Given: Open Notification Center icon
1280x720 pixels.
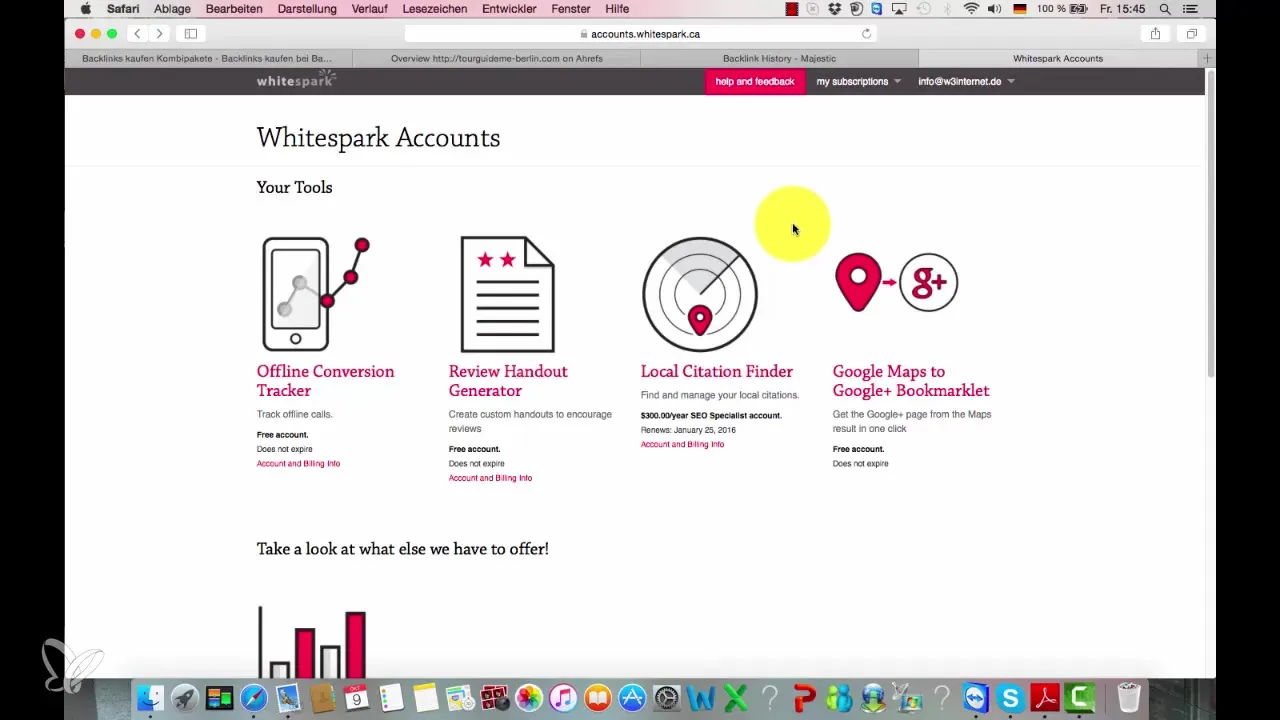Looking at the screenshot, I should pos(1190,9).
